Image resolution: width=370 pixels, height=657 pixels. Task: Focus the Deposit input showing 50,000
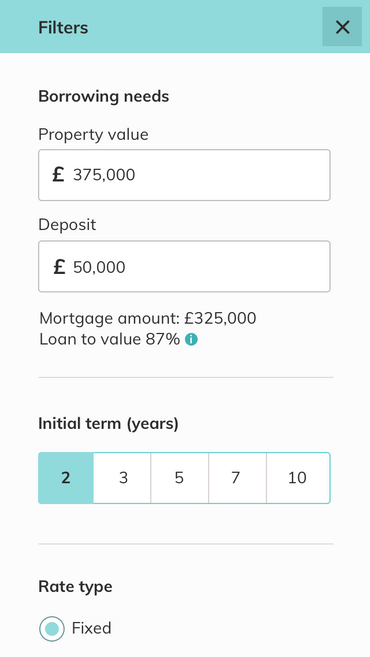(184, 266)
